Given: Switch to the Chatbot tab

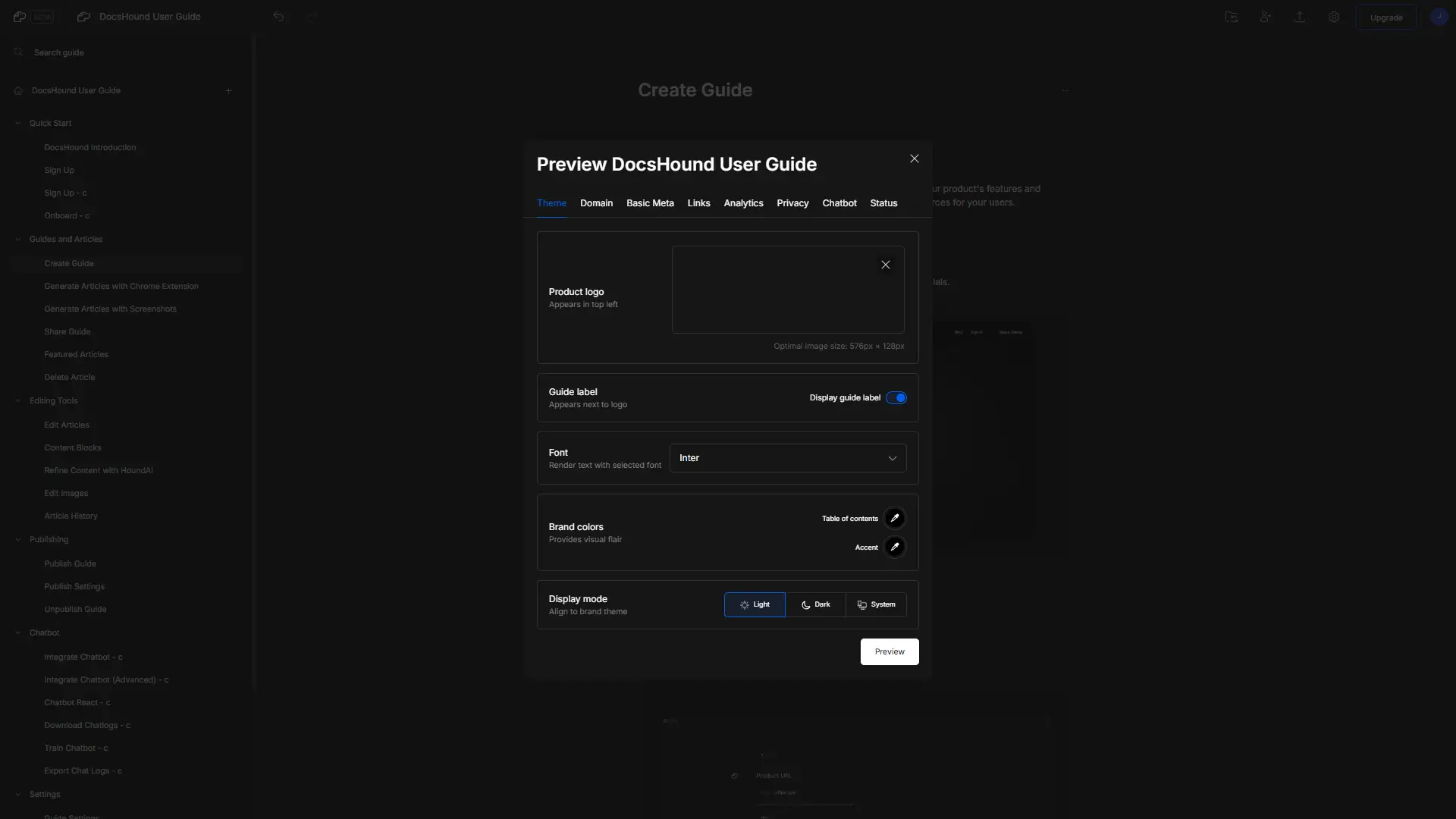Looking at the screenshot, I should 839,203.
